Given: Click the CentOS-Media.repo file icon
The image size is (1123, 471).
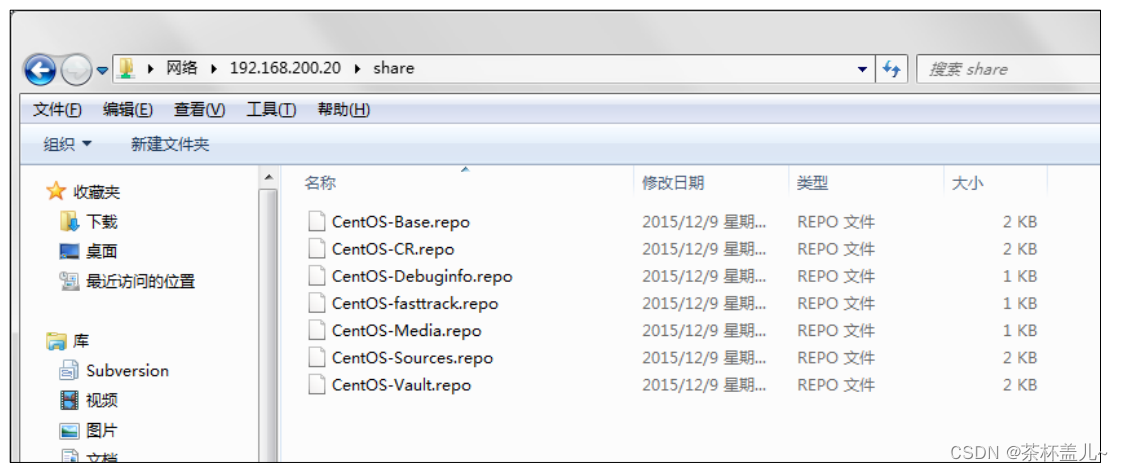Looking at the screenshot, I should click(x=317, y=330).
